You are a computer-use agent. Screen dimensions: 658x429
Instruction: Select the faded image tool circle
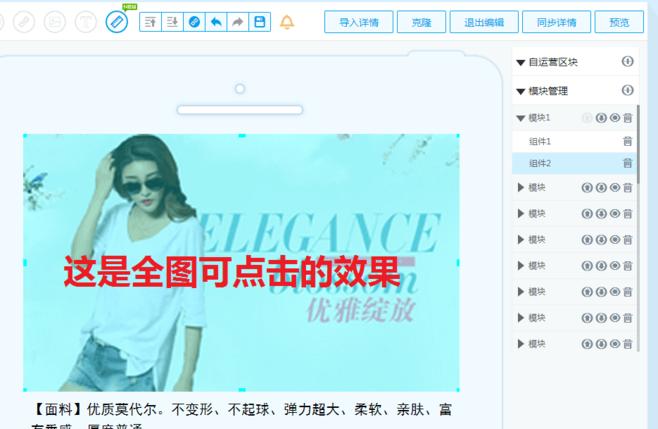pos(55,21)
